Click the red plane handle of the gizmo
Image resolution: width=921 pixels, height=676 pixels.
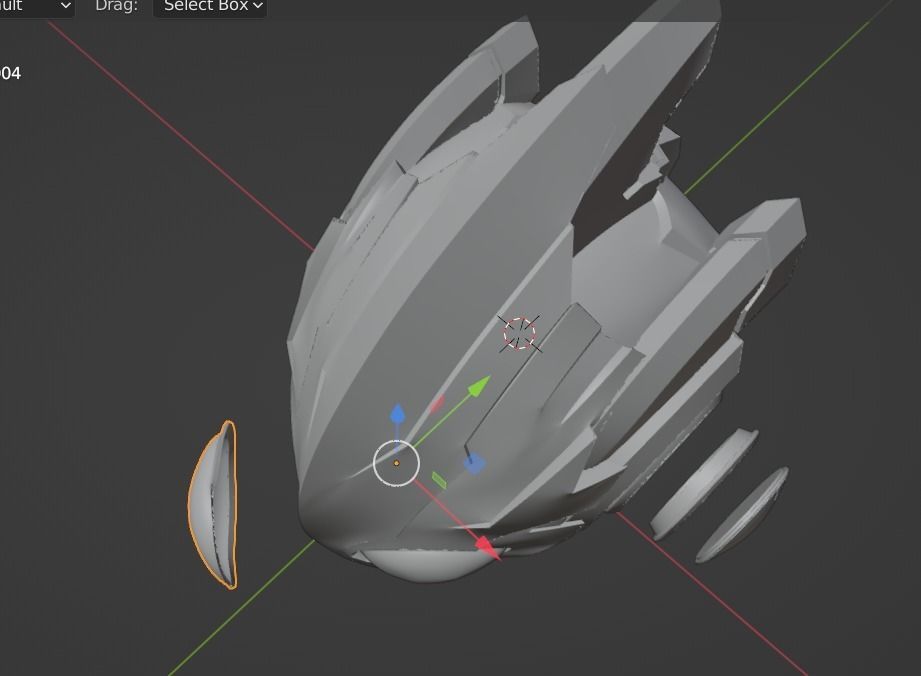pos(437,403)
